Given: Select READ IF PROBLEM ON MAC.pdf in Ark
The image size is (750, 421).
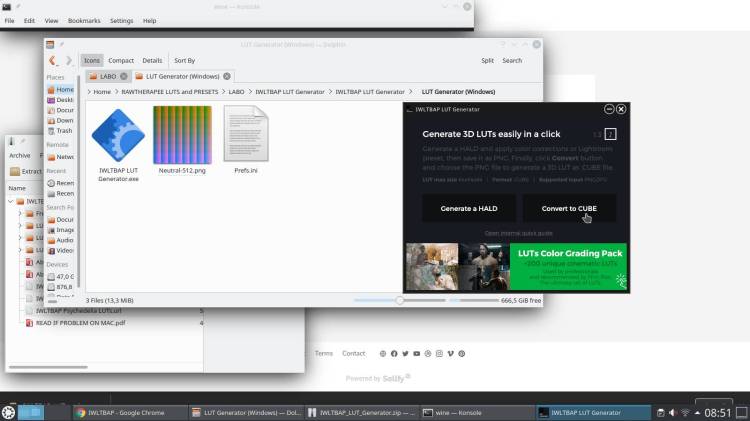Looking at the screenshot, I should pos(80,323).
